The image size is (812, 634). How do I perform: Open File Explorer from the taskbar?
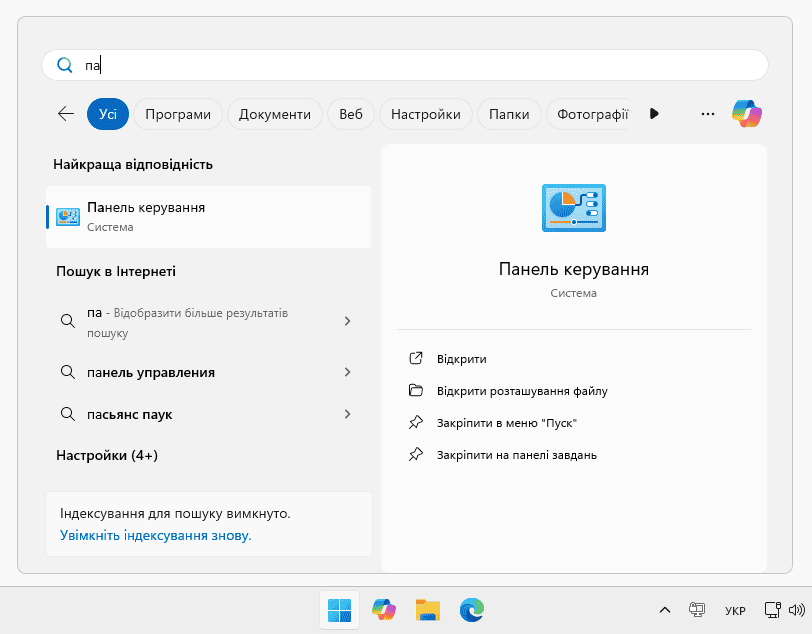click(x=428, y=609)
